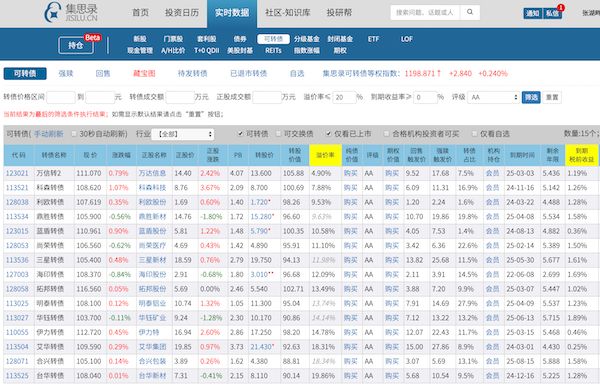Open LOF in the sub-navigation

(406, 39)
